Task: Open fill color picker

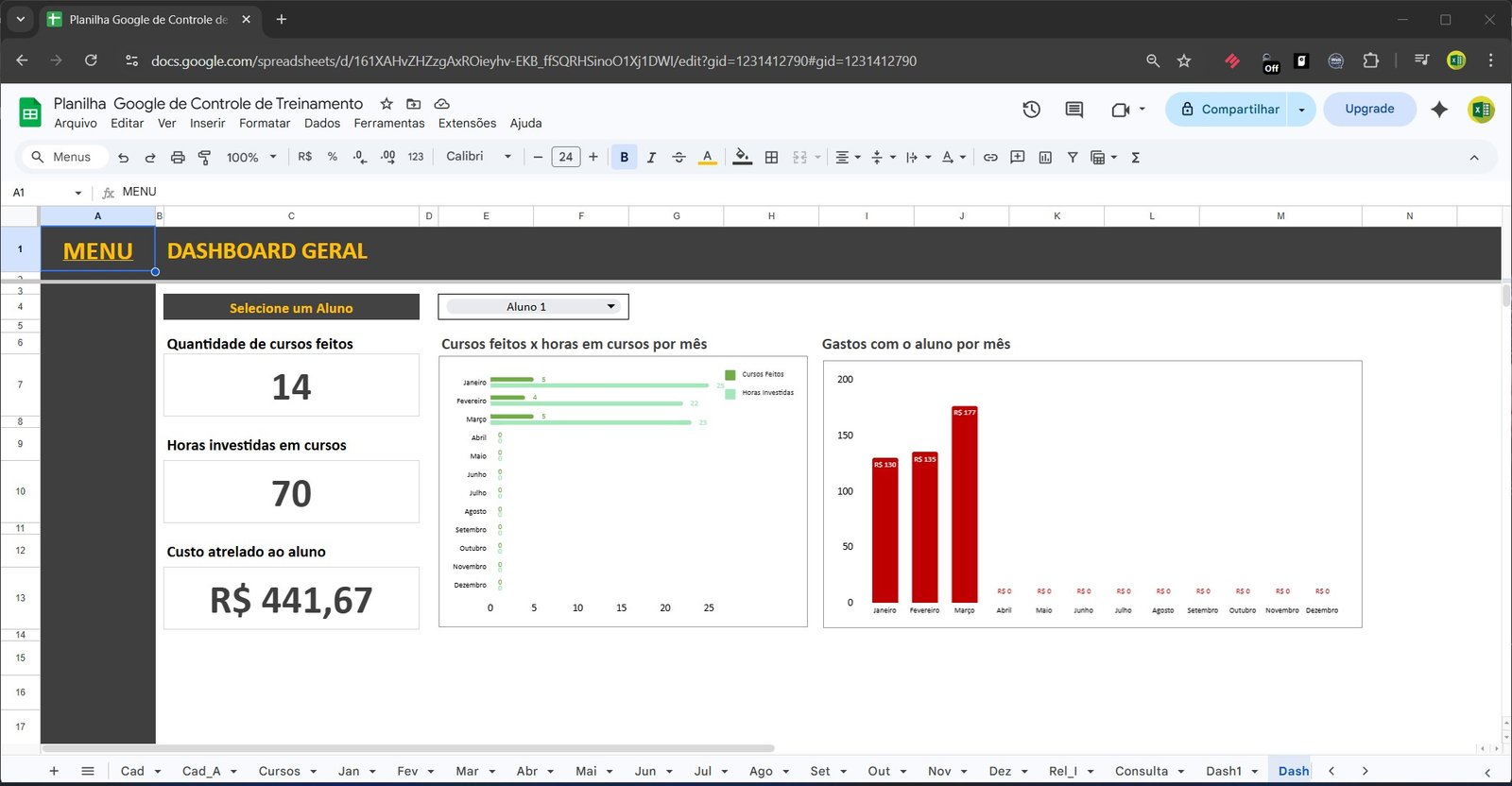Action: (743, 157)
